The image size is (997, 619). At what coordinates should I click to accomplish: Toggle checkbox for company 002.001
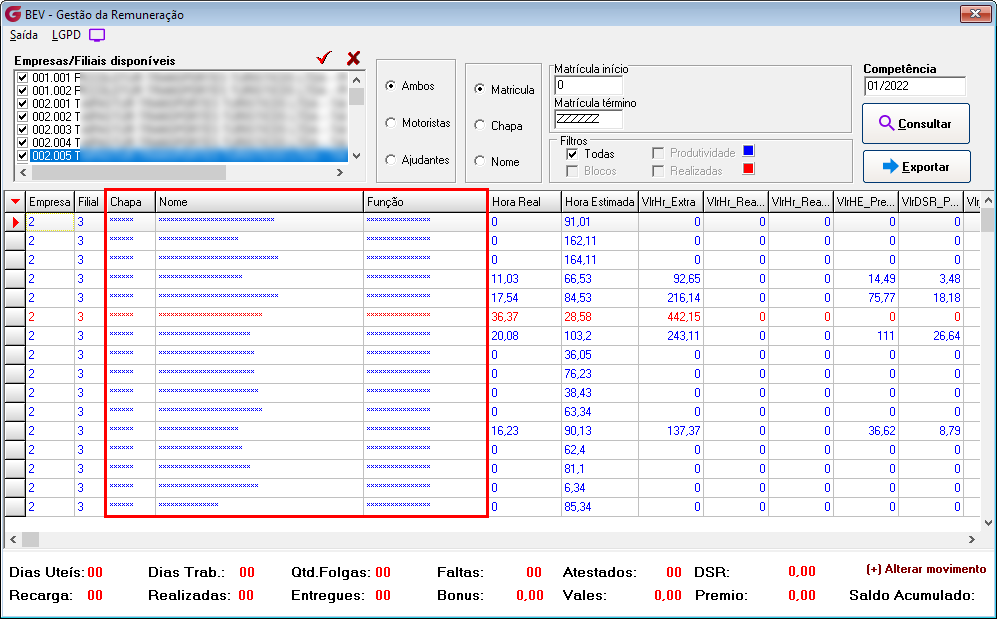pyautogui.click(x=23, y=104)
